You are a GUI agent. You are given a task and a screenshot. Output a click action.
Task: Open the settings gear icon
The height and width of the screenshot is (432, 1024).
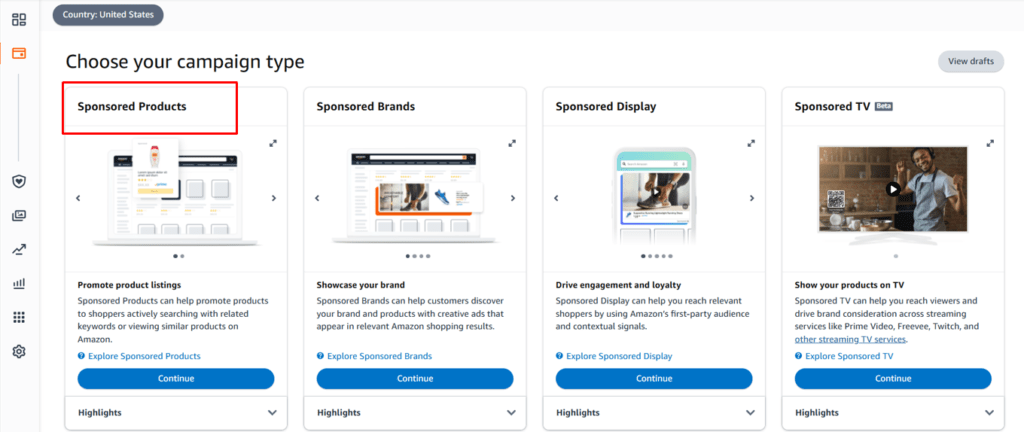(x=19, y=351)
